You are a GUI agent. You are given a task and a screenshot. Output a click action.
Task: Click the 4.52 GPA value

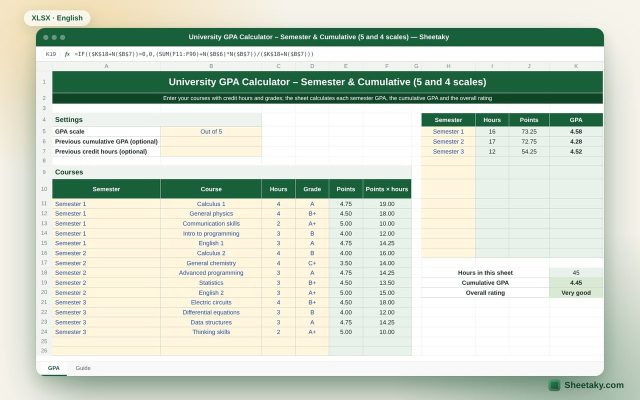[x=576, y=151]
